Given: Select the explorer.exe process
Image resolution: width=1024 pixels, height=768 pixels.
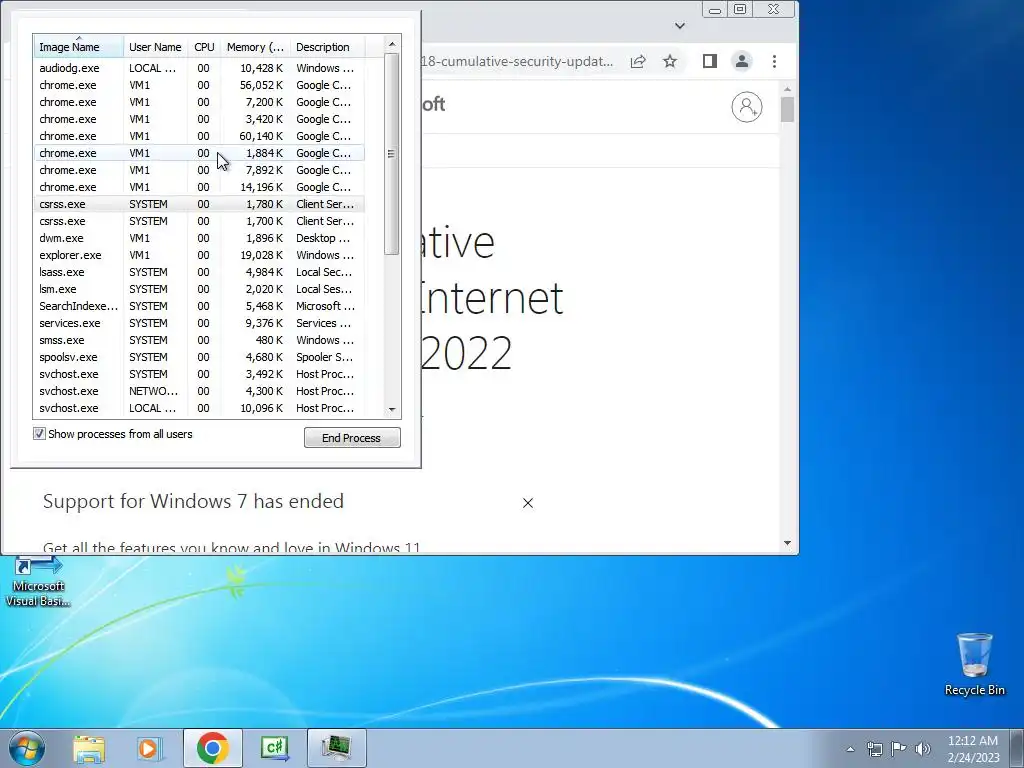Looking at the screenshot, I should [x=199, y=255].
